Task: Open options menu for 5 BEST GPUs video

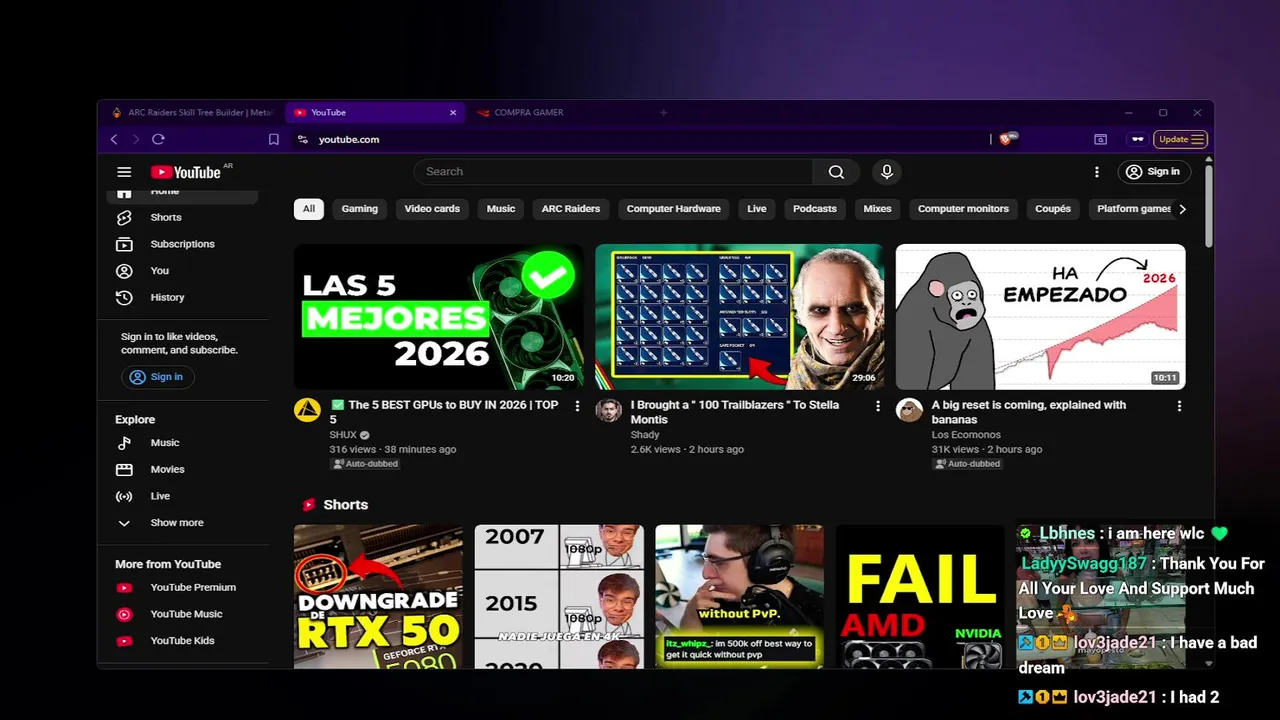Action: 577,406
